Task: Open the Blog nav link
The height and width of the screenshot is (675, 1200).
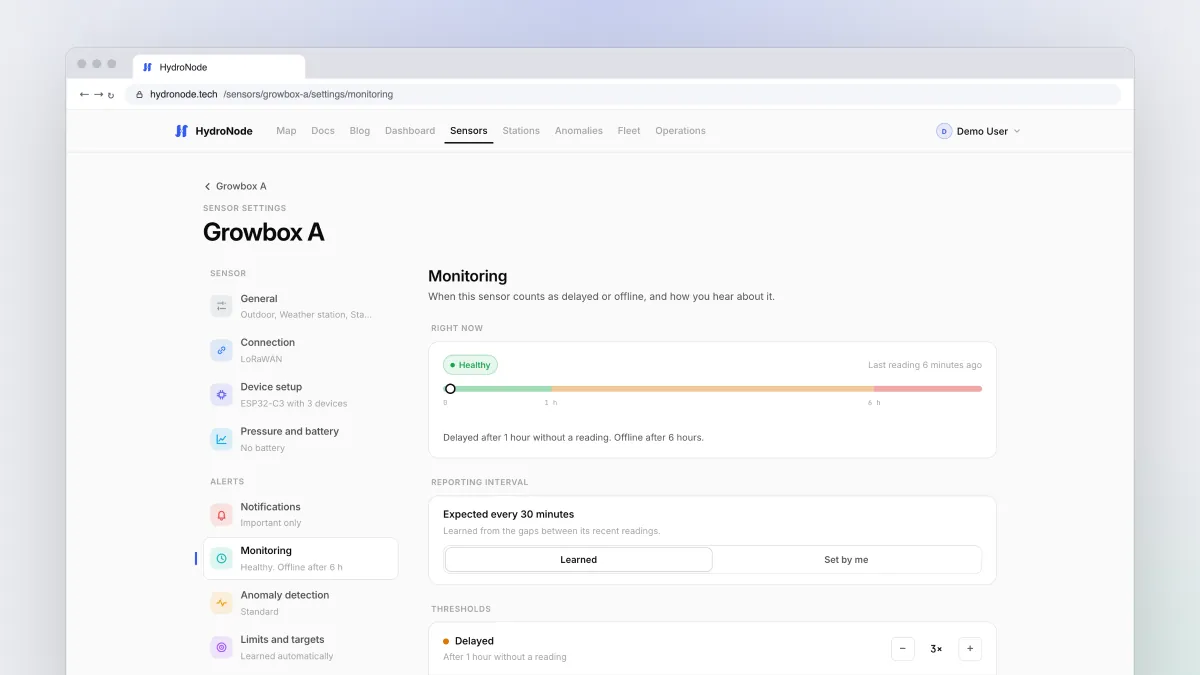Action: 360,131
